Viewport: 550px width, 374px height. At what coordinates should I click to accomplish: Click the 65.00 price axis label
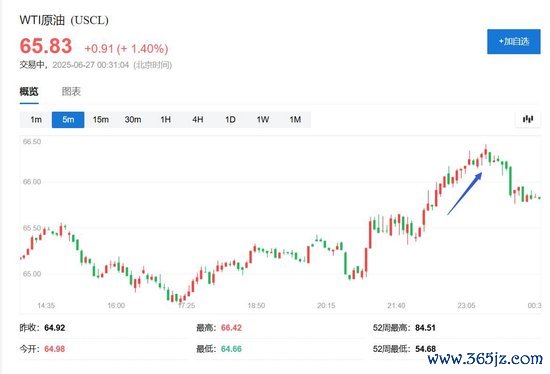click(32, 274)
